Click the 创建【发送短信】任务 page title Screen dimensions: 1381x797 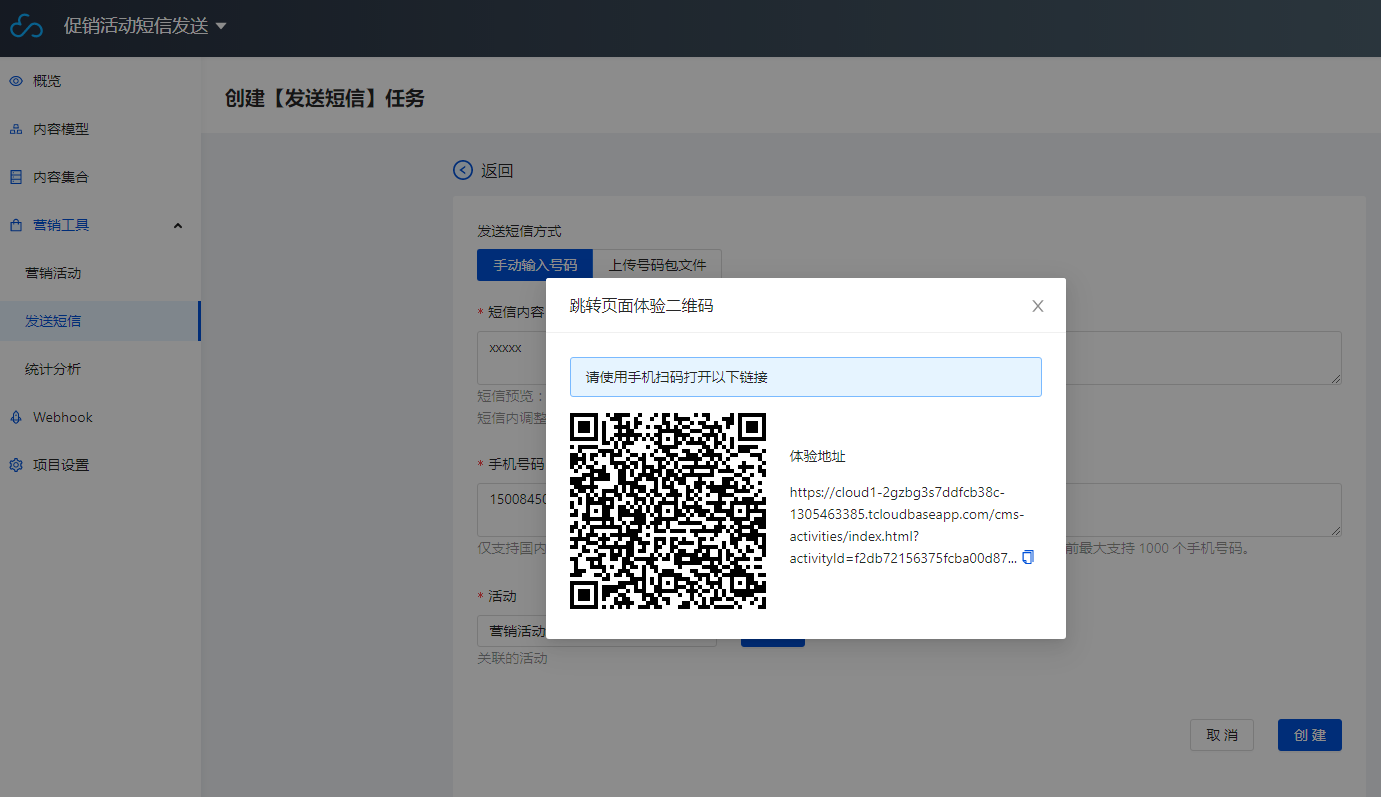click(x=325, y=98)
